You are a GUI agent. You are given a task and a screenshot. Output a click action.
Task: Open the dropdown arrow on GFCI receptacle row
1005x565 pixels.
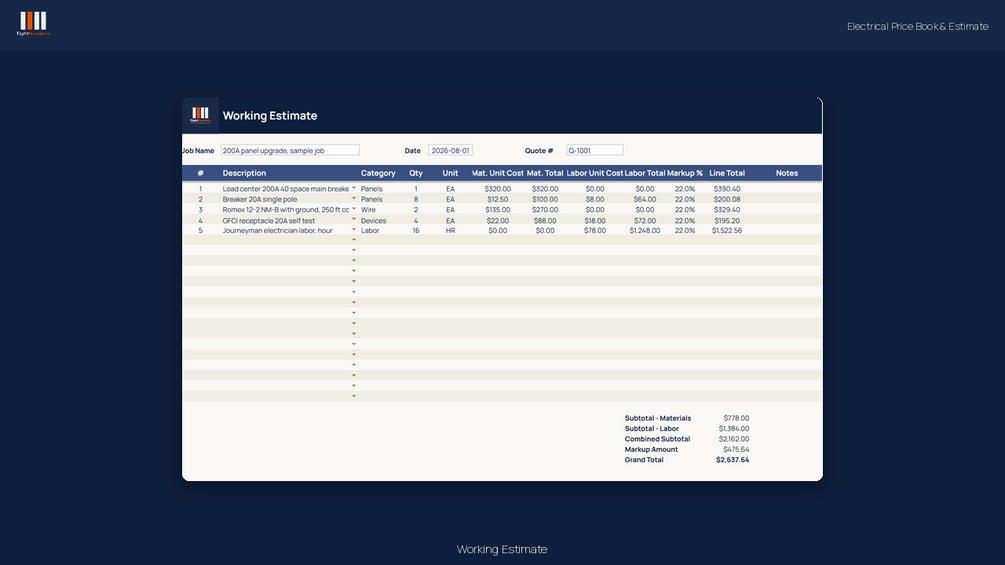click(354, 219)
